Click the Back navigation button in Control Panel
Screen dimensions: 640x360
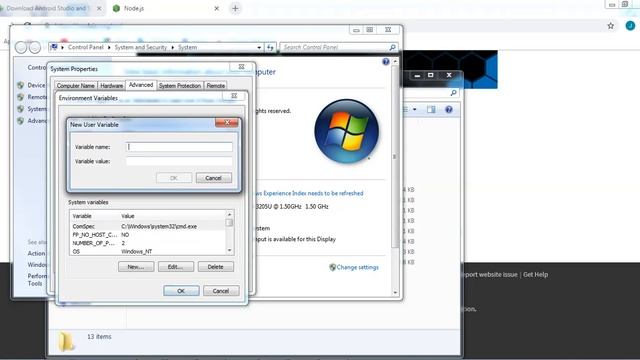click(x=21, y=47)
